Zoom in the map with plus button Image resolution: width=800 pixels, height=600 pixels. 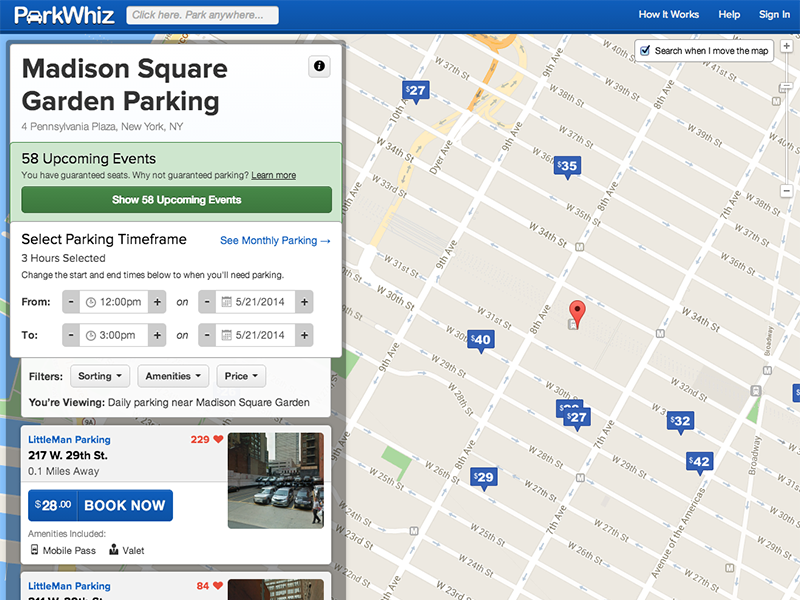[x=787, y=46]
